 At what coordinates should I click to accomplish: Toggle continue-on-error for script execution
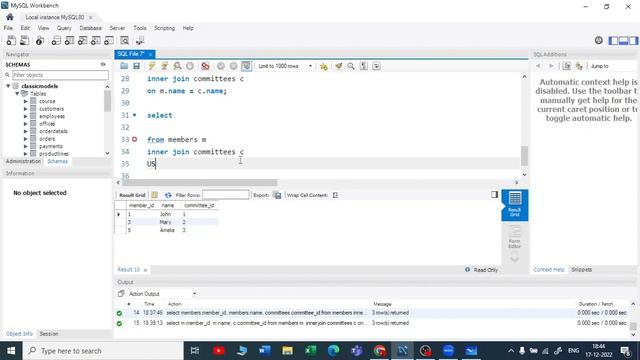click(x=205, y=66)
